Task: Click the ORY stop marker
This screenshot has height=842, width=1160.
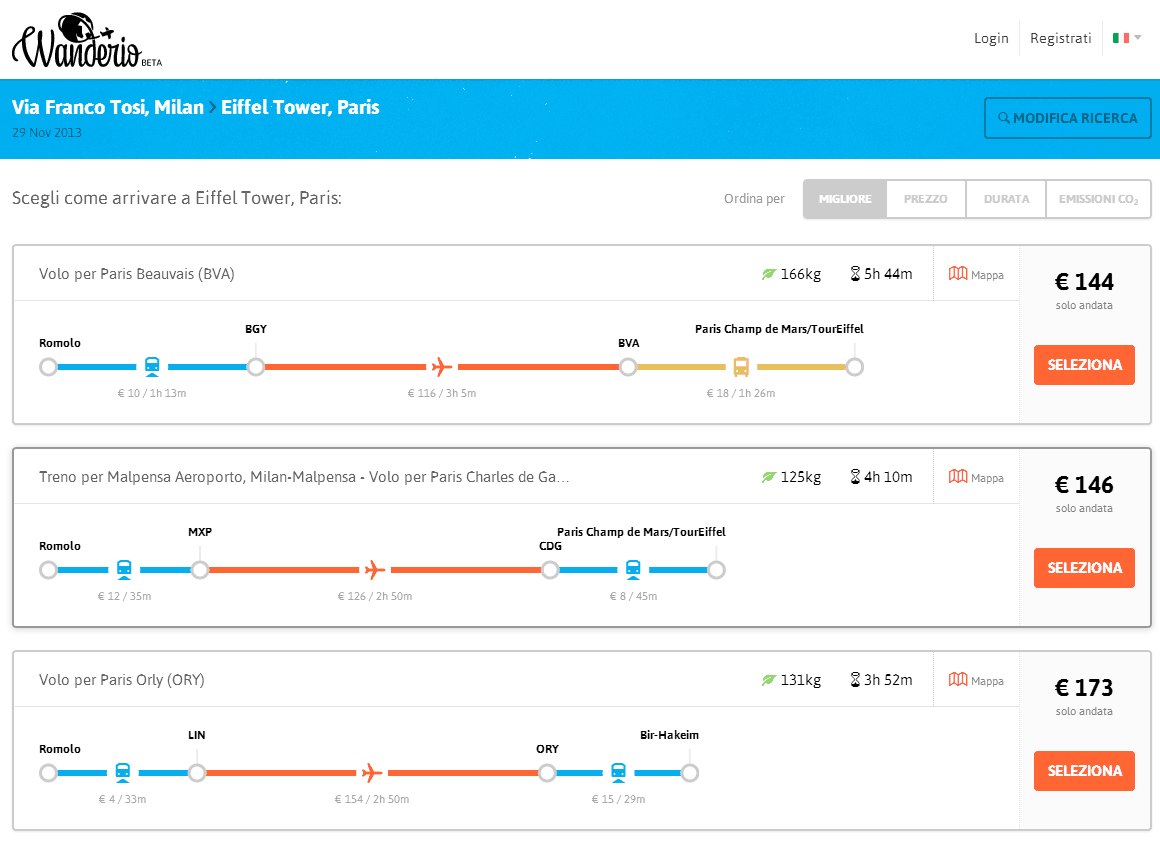Action: [x=547, y=773]
